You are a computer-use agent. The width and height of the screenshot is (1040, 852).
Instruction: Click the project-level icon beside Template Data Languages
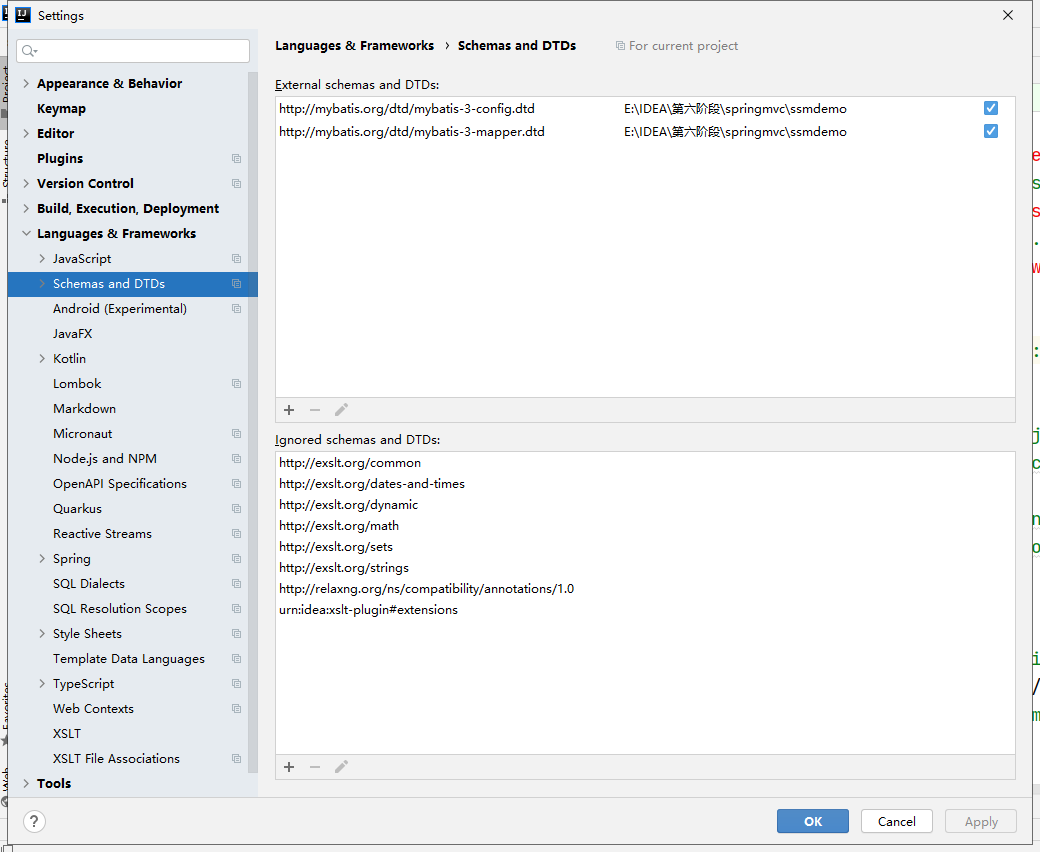236,659
